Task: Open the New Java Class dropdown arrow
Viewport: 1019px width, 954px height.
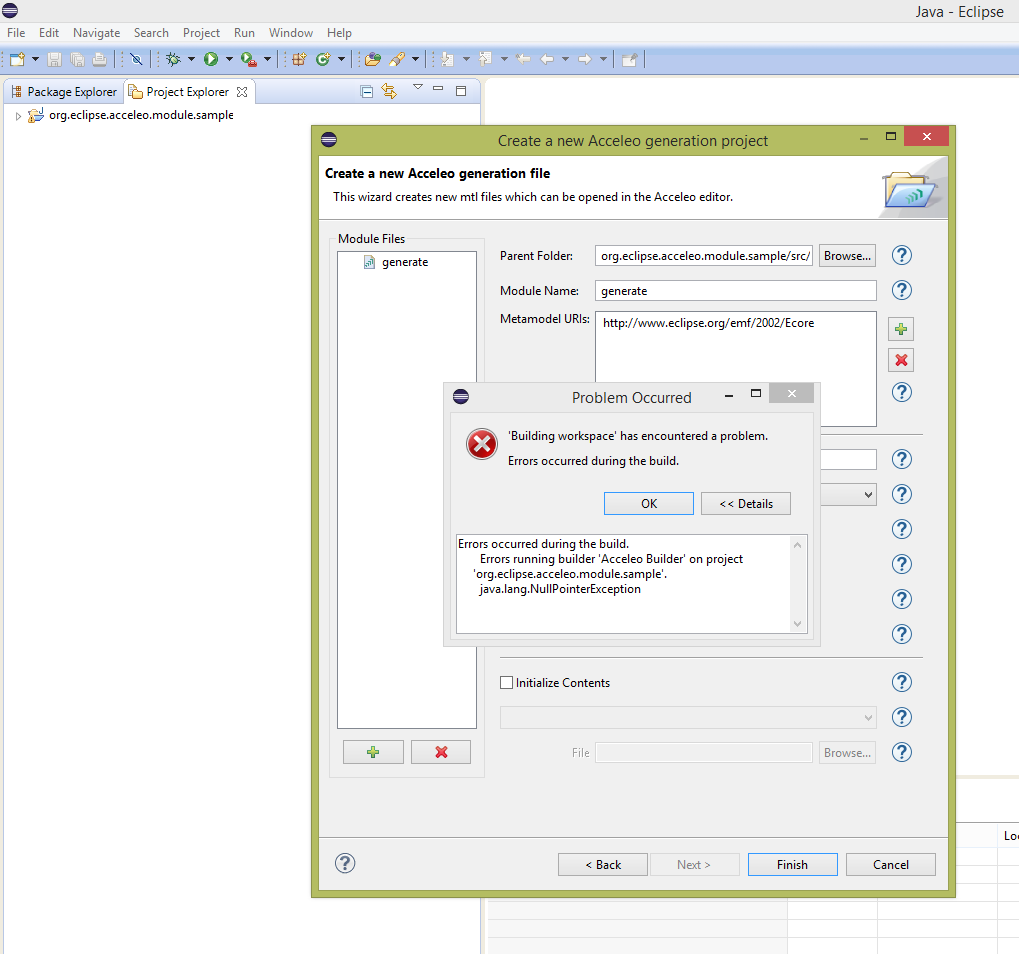Action: pos(341,59)
